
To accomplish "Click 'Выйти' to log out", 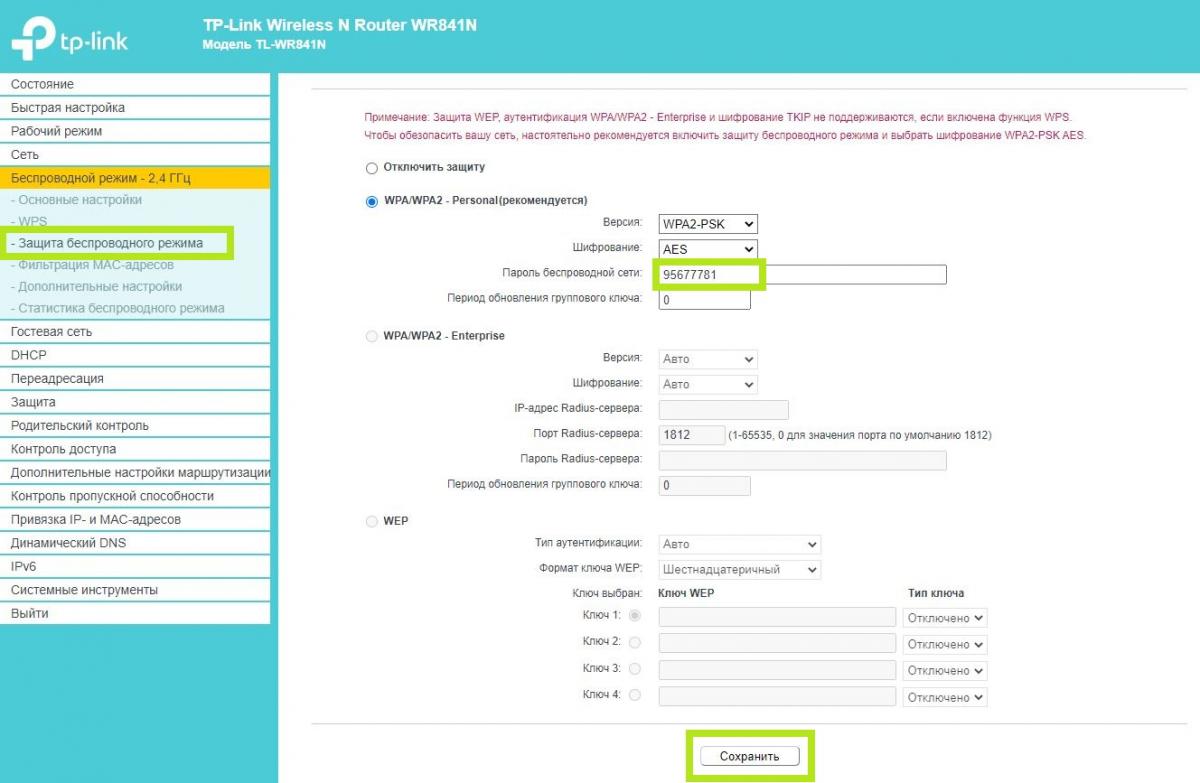I will point(30,614).
